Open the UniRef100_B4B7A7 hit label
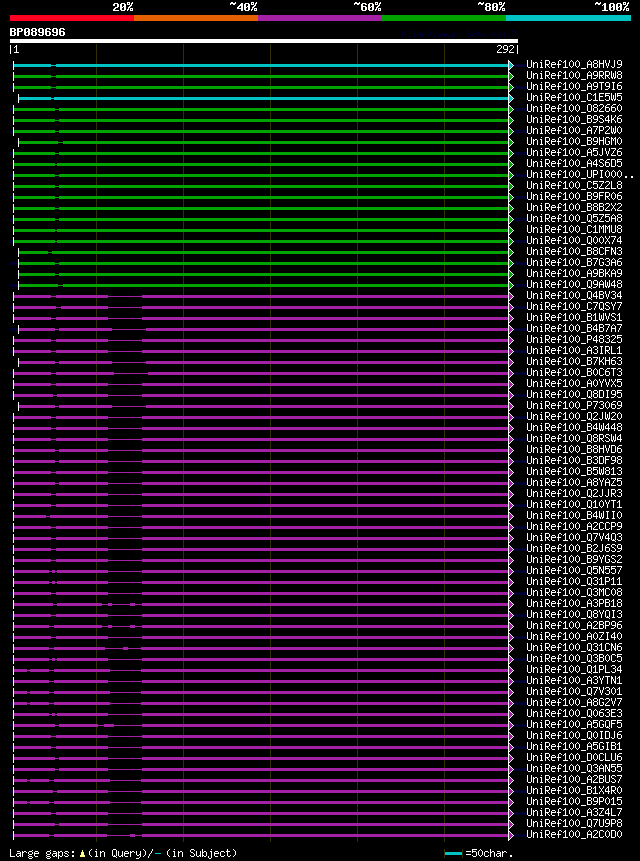The image size is (640, 861). coord(574,328)
